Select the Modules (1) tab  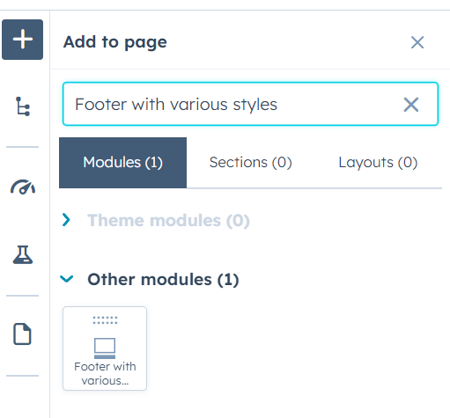pyautogui.click(x=123, y=162)
